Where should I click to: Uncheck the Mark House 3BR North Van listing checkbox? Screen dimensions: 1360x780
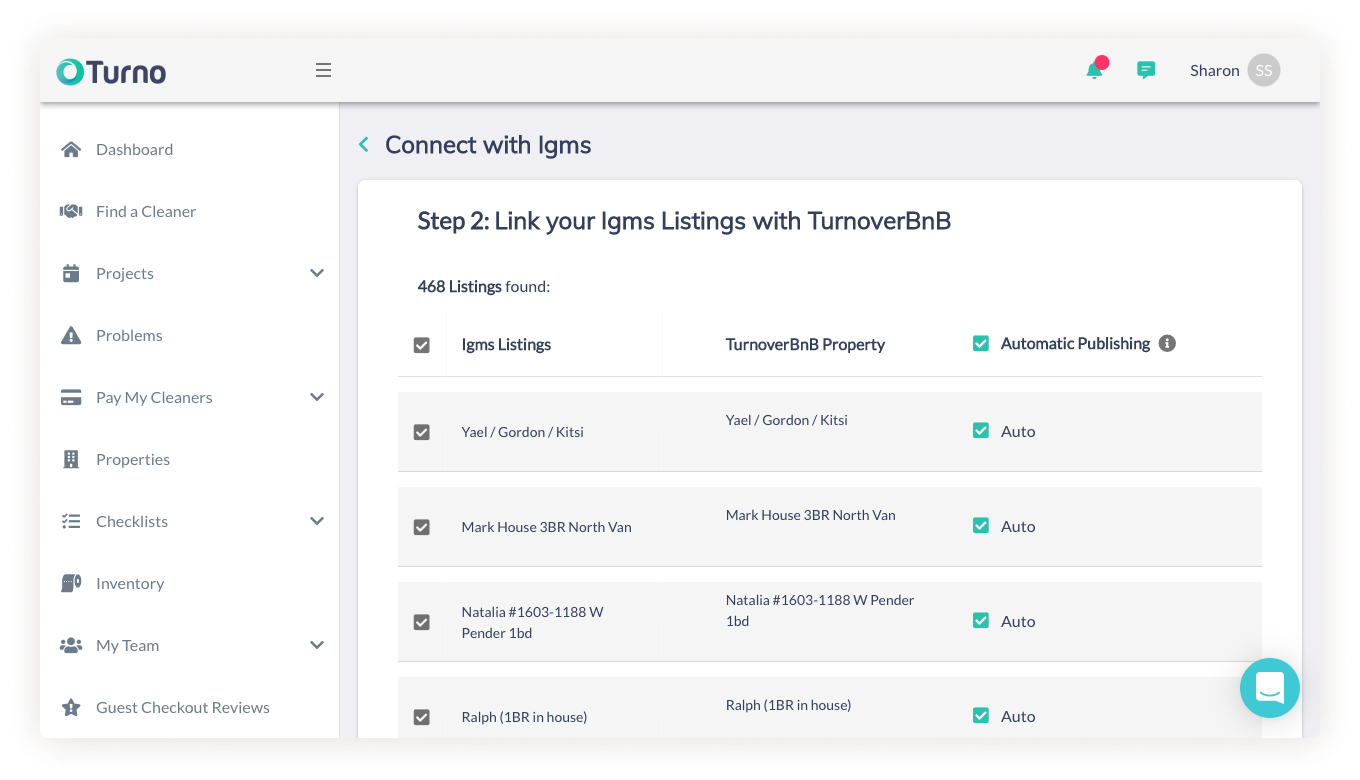(x=422, y=527)
